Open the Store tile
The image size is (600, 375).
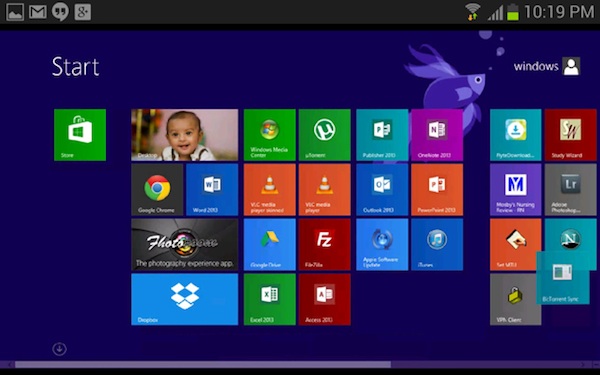[80, 135]
